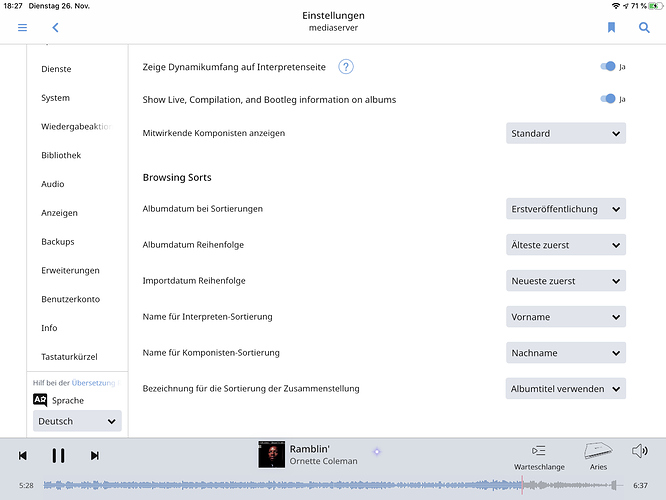The height and width of the screenshot is (500, 666).
Task: Toggle Show Live, Compilation, Bootleg information
Action: point(608,99)
